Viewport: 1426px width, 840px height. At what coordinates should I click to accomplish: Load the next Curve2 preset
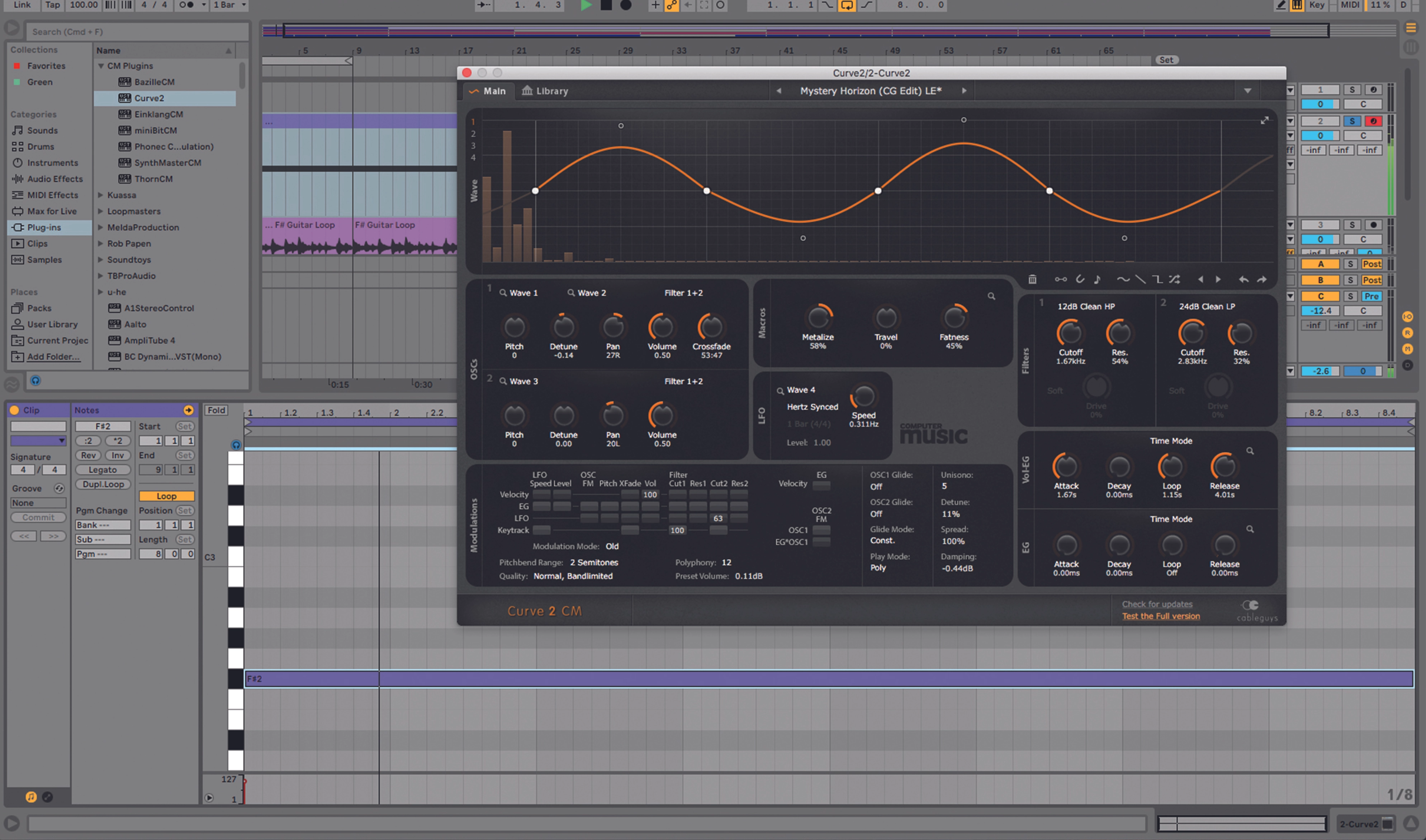964,91
